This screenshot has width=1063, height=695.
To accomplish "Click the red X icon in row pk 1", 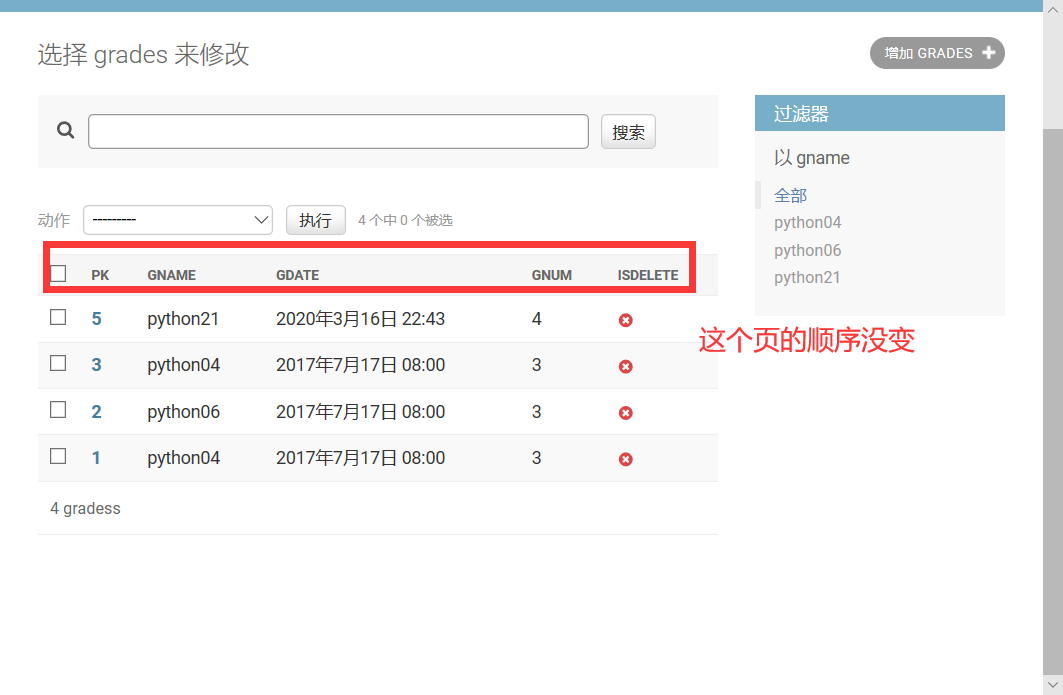I will (626, 460).
